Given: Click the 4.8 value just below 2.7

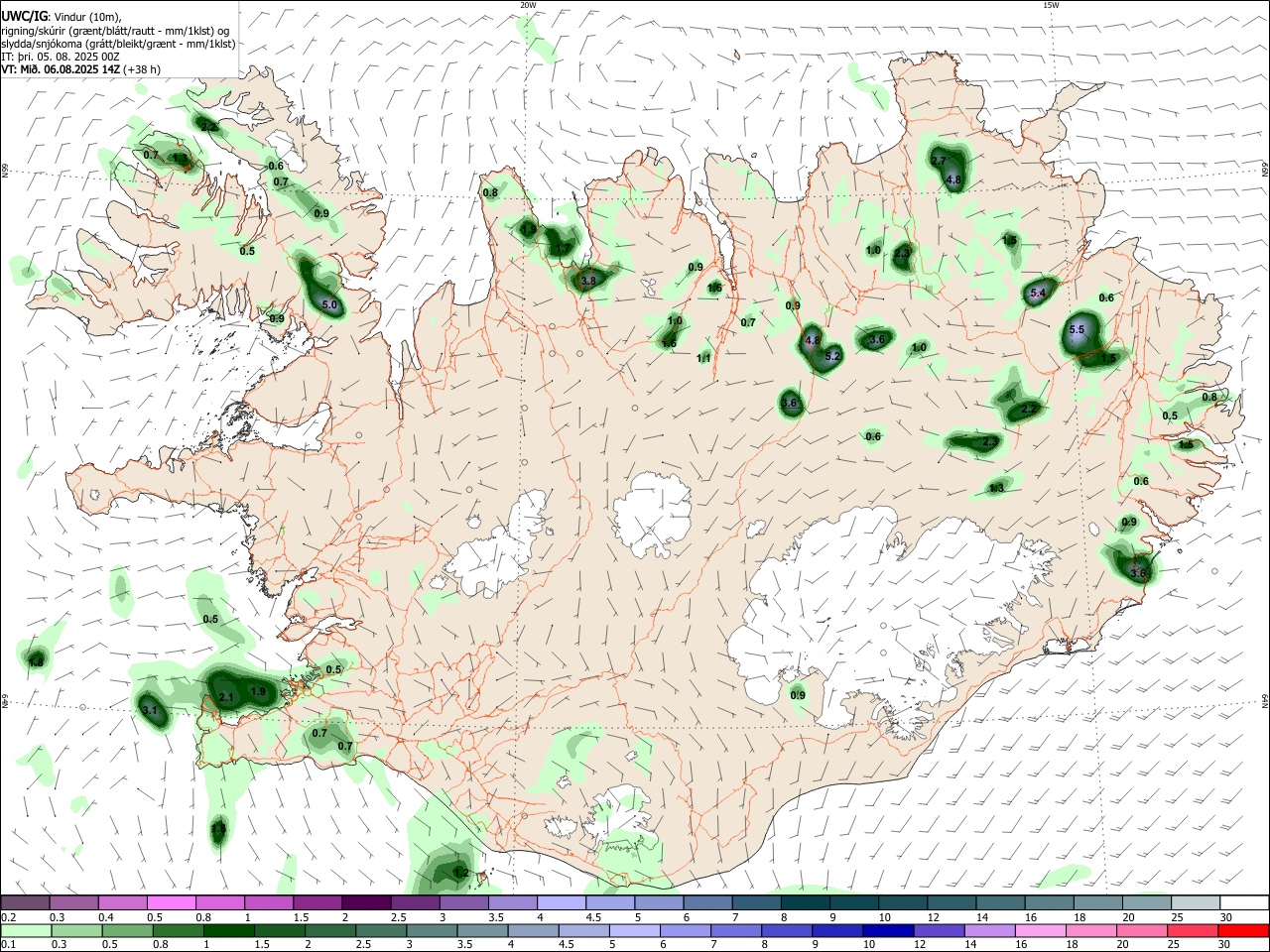Looking at the screenshot, I should [954, 179].
